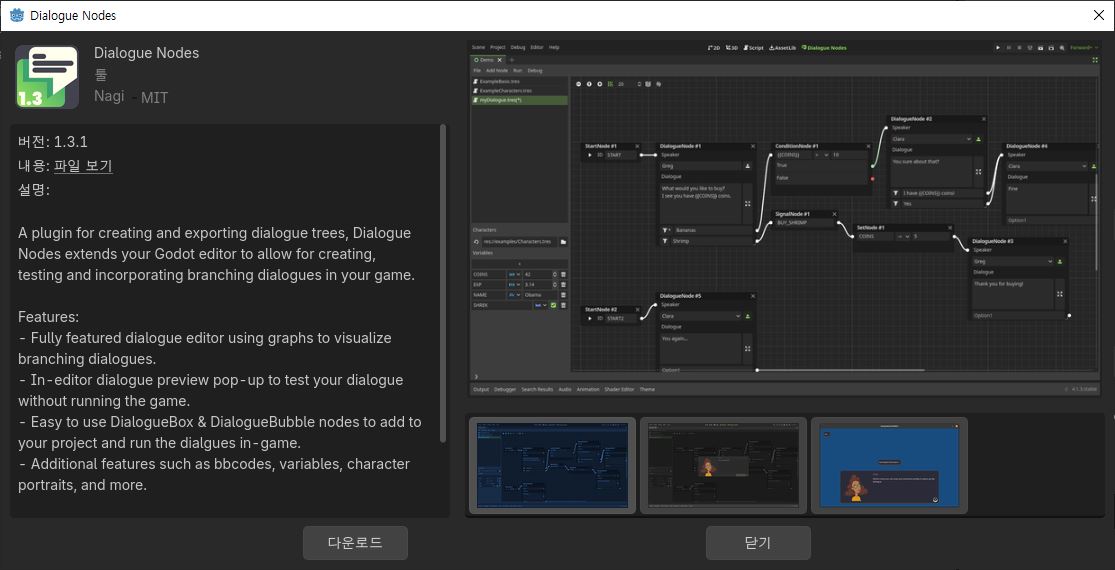This screenshot has width=1115, height=570.
Task: Open author Nagi's page
Action: click(x=109, y=96)
